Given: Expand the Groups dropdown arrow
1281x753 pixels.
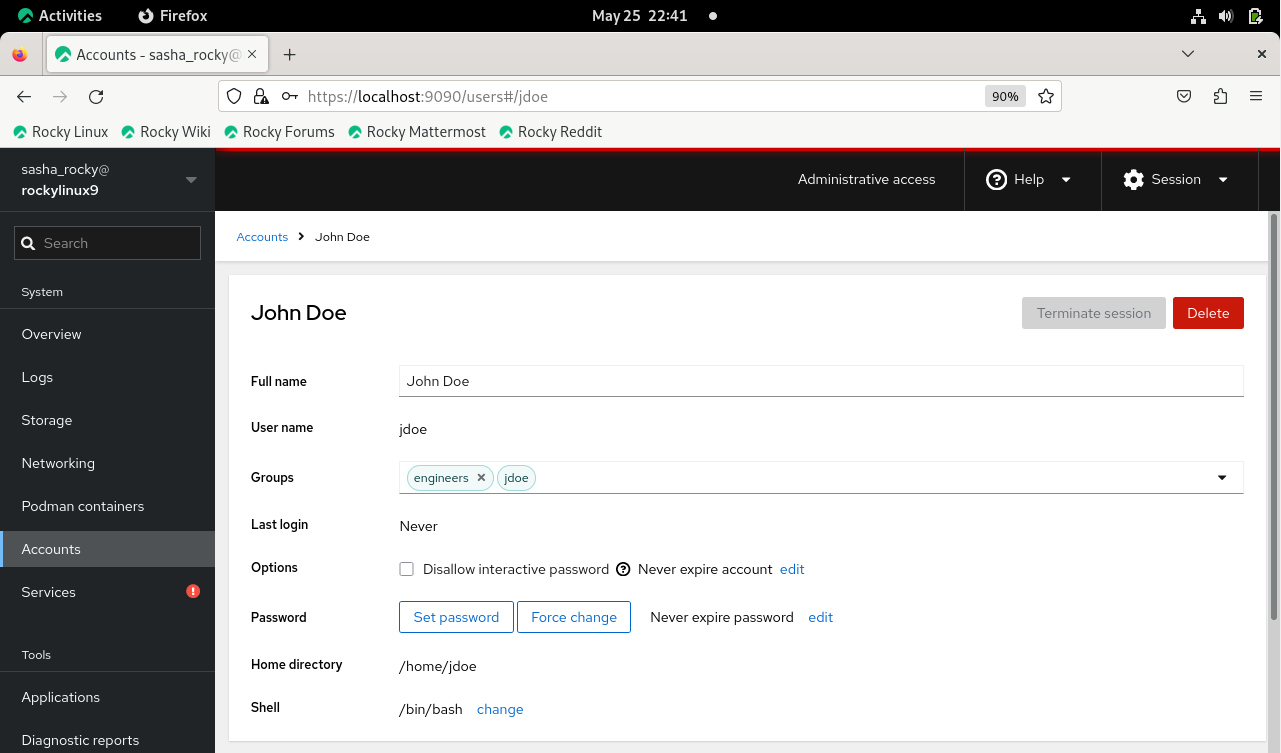Looking at the screenshot, I should (1221, 478).
